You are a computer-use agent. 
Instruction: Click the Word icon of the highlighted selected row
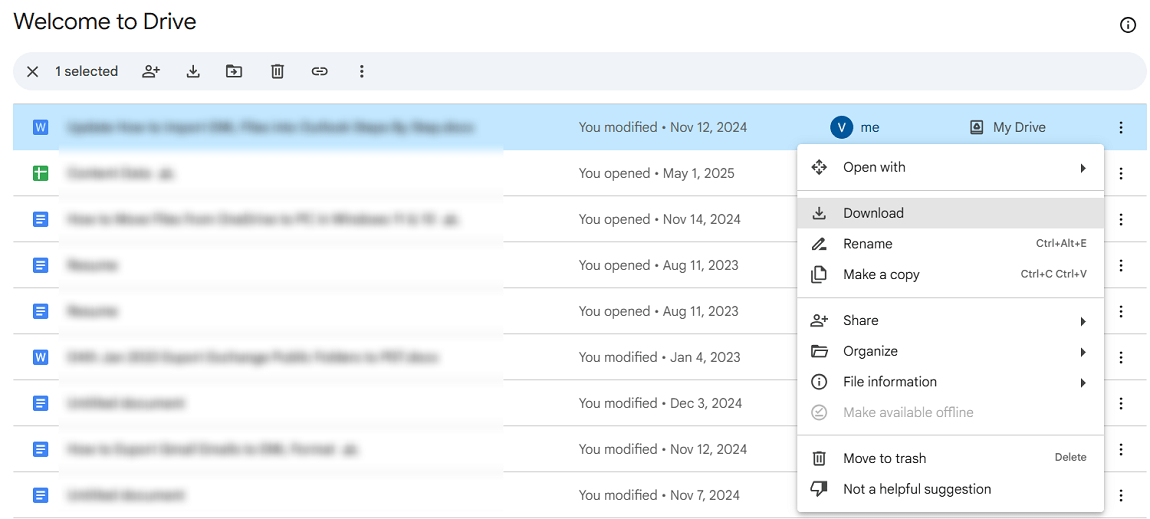(40, 128)
